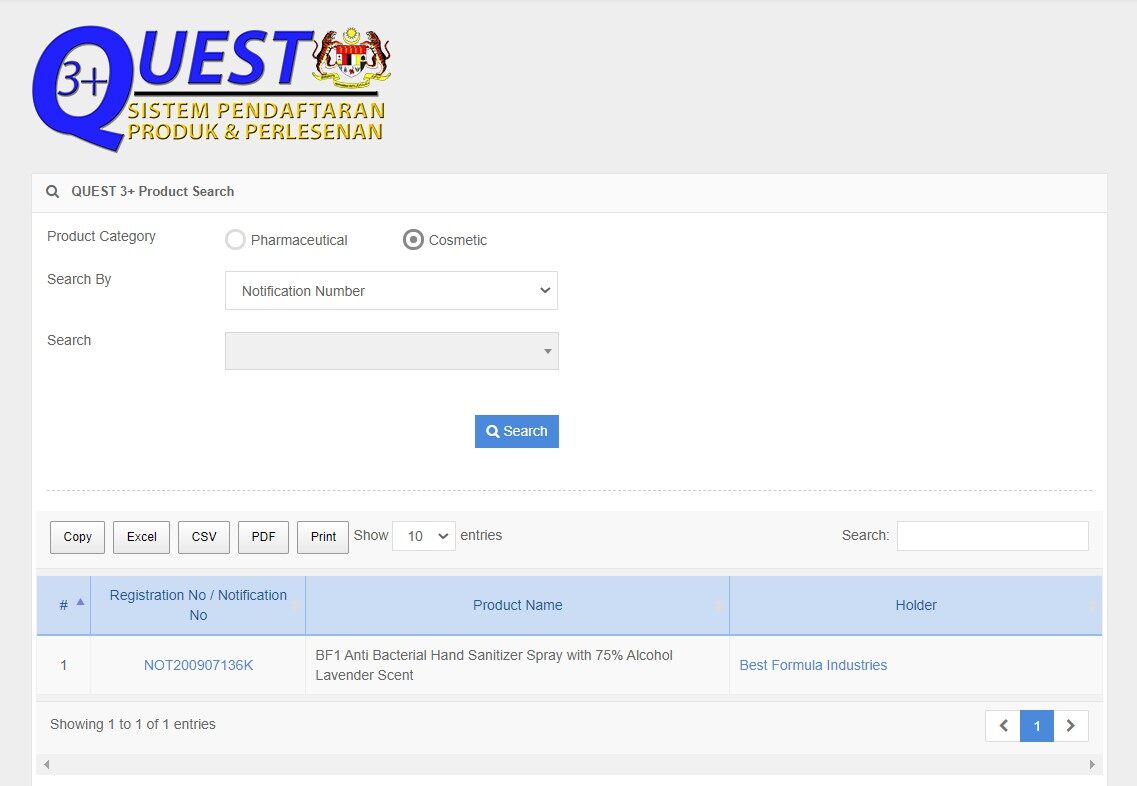Expand the Show entries count dropdown

coord(424,536)
